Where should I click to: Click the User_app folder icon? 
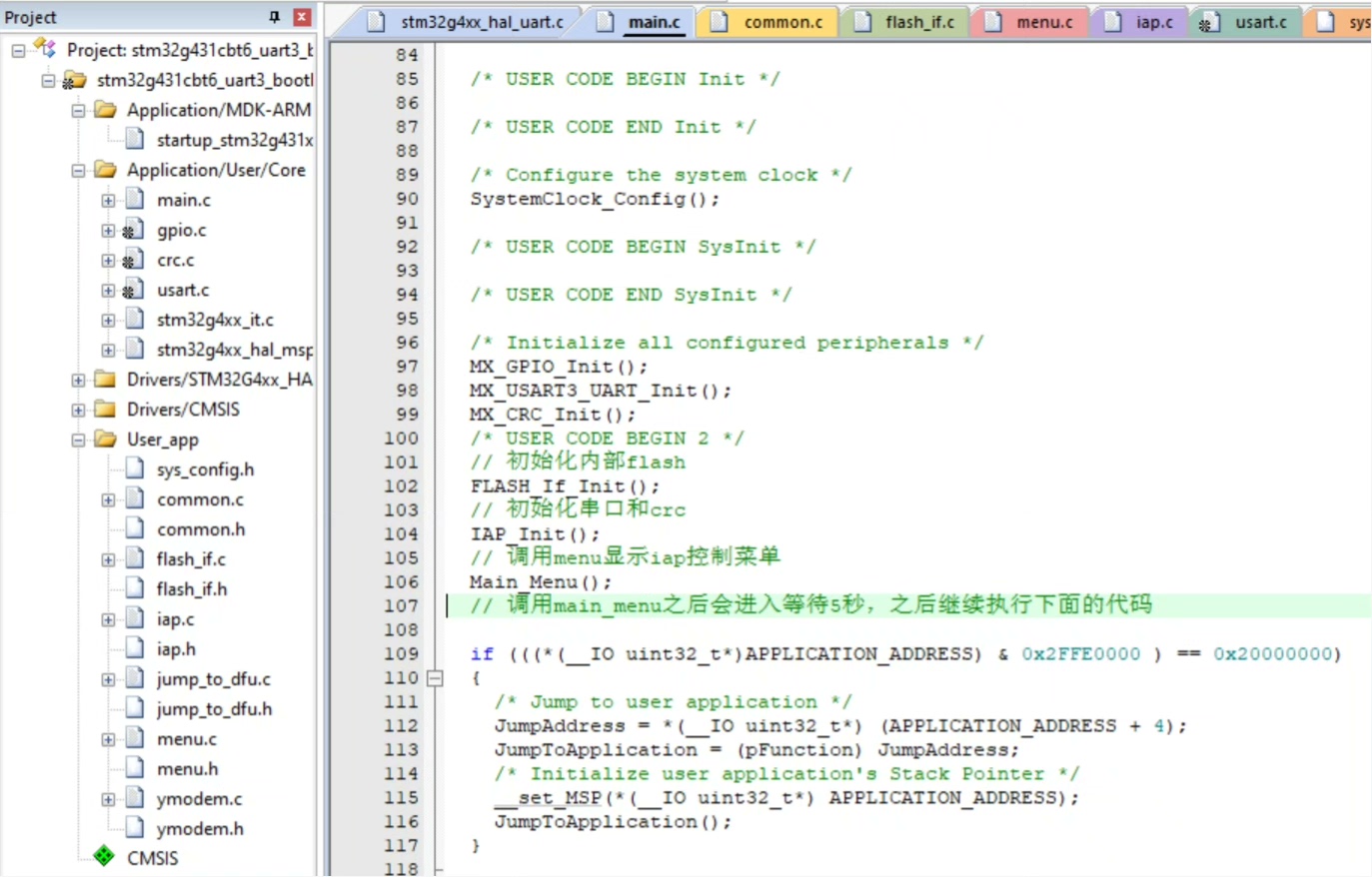coord(105,438)
